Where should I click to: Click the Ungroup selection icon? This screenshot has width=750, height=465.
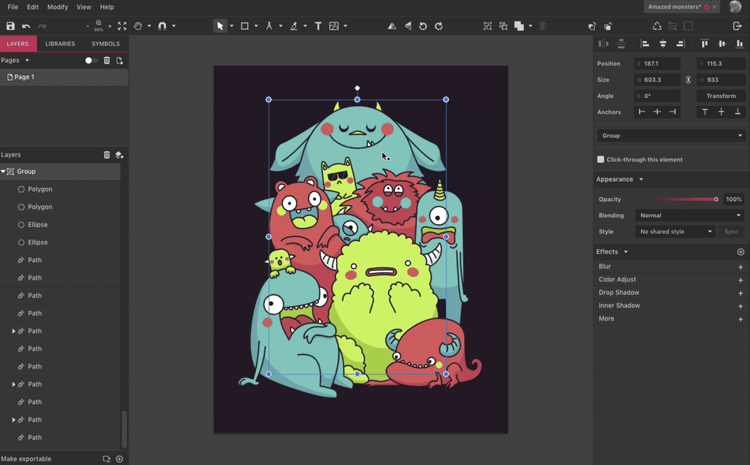(x=503, y=26)
